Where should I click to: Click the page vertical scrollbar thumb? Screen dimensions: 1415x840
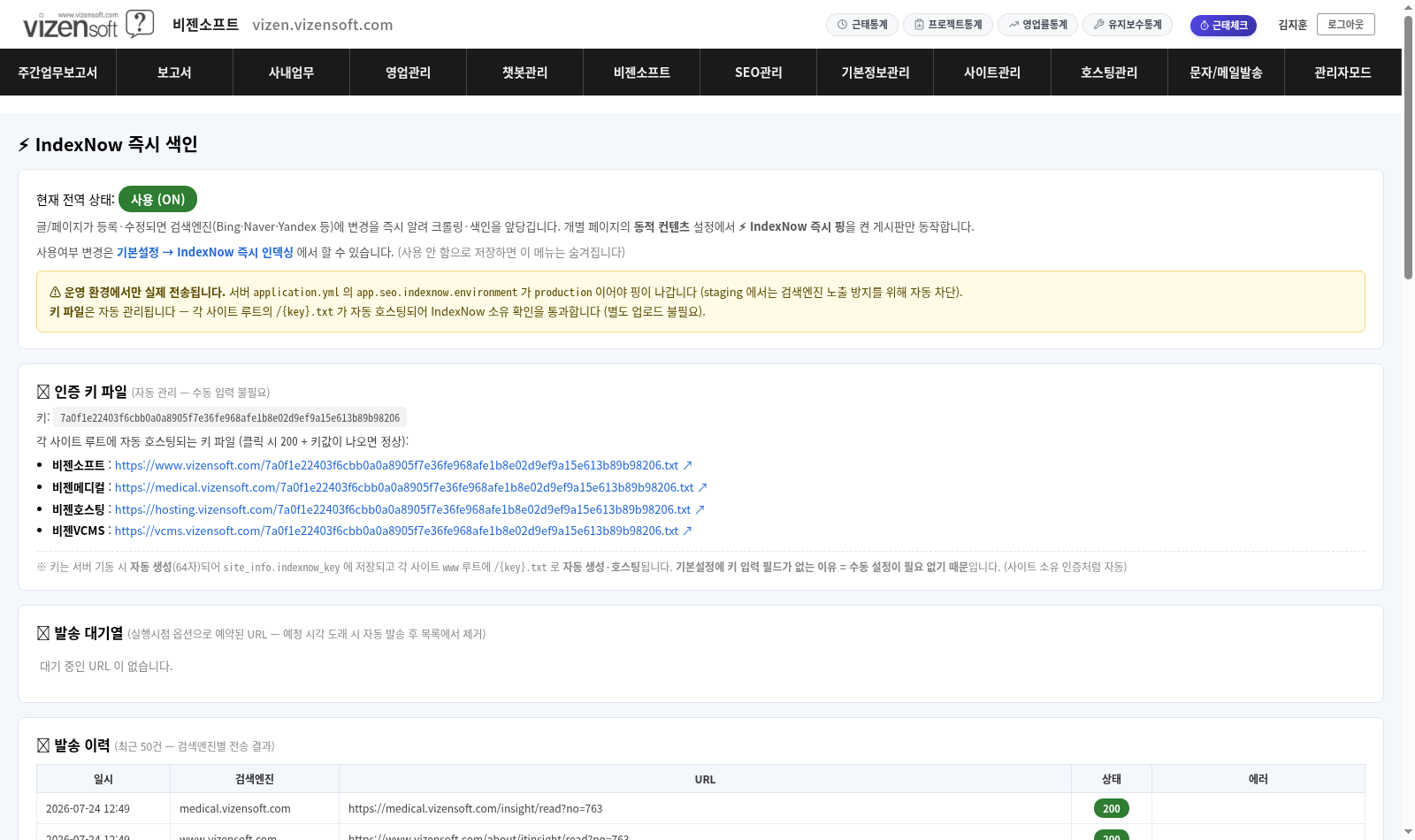click(1408, 146)
